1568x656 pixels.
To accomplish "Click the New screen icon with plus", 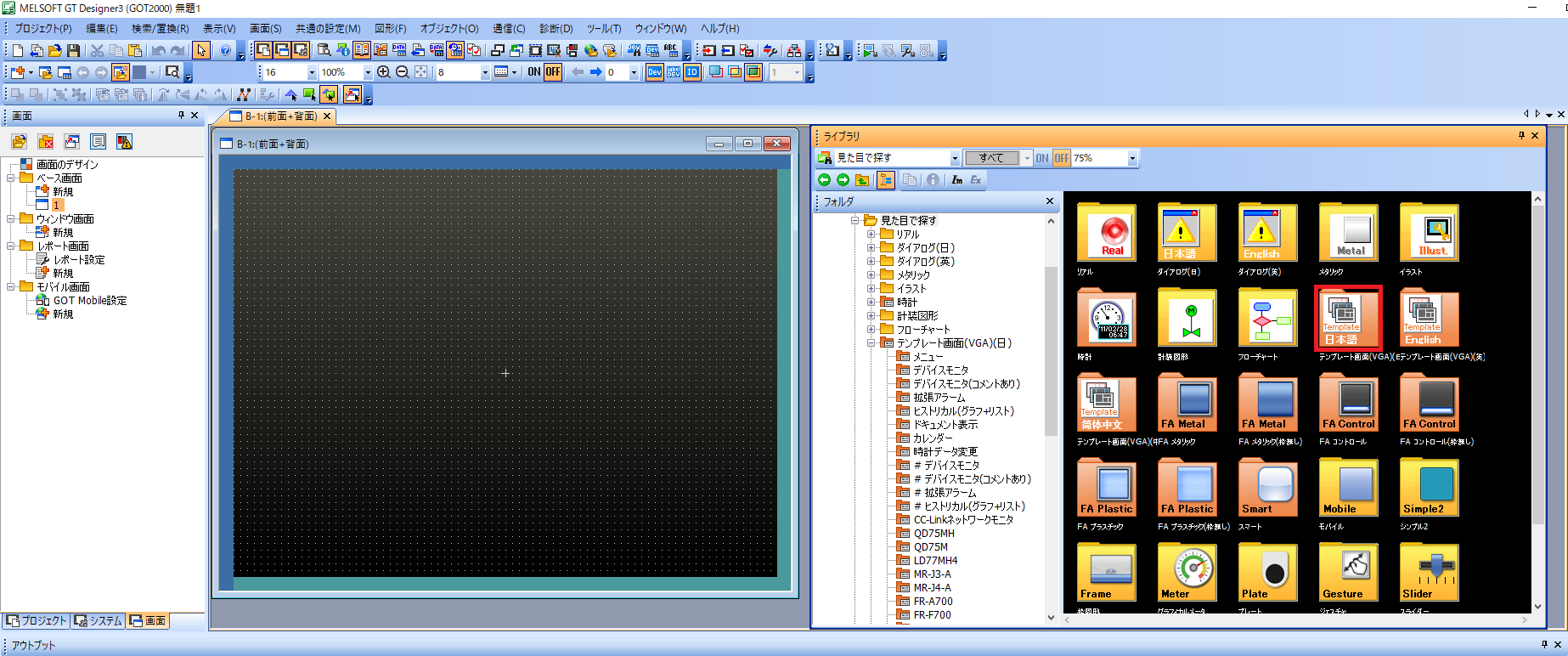I will [x=18, y=72].
